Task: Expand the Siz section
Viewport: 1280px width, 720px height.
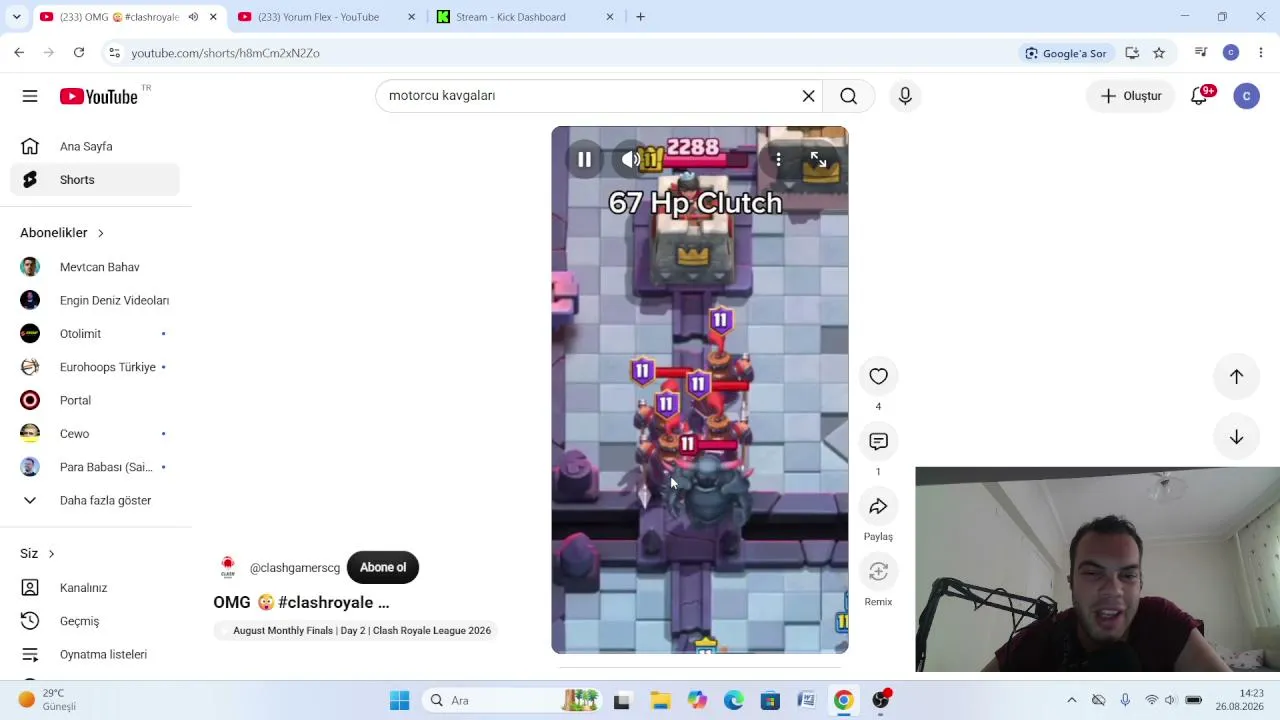Action: [x=38, y=554]
